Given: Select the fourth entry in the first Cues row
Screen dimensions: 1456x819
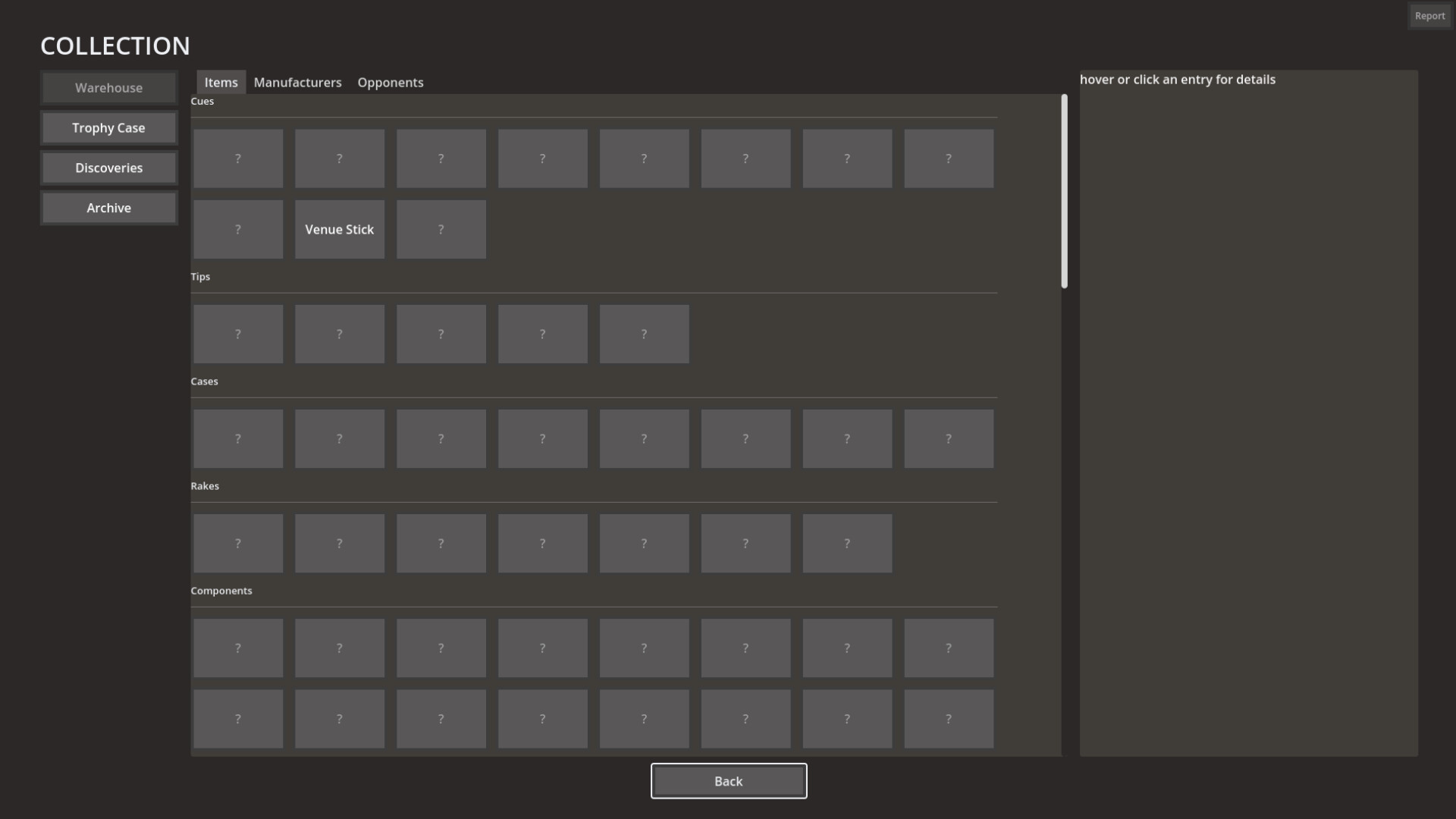Looking at the screenshot, I should (x=543, y=158).
